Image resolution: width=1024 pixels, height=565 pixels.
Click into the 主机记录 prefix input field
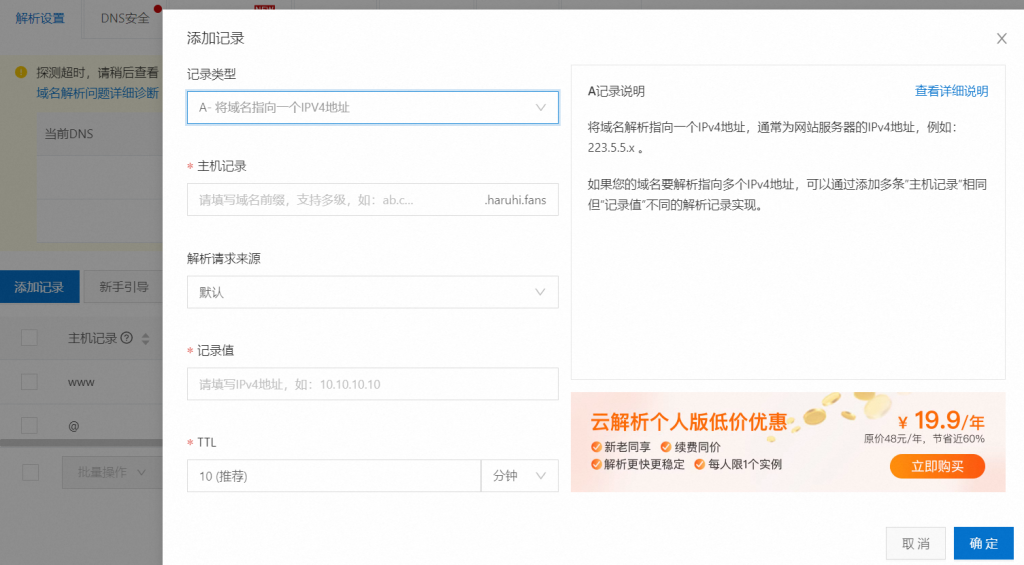[330, 200]
